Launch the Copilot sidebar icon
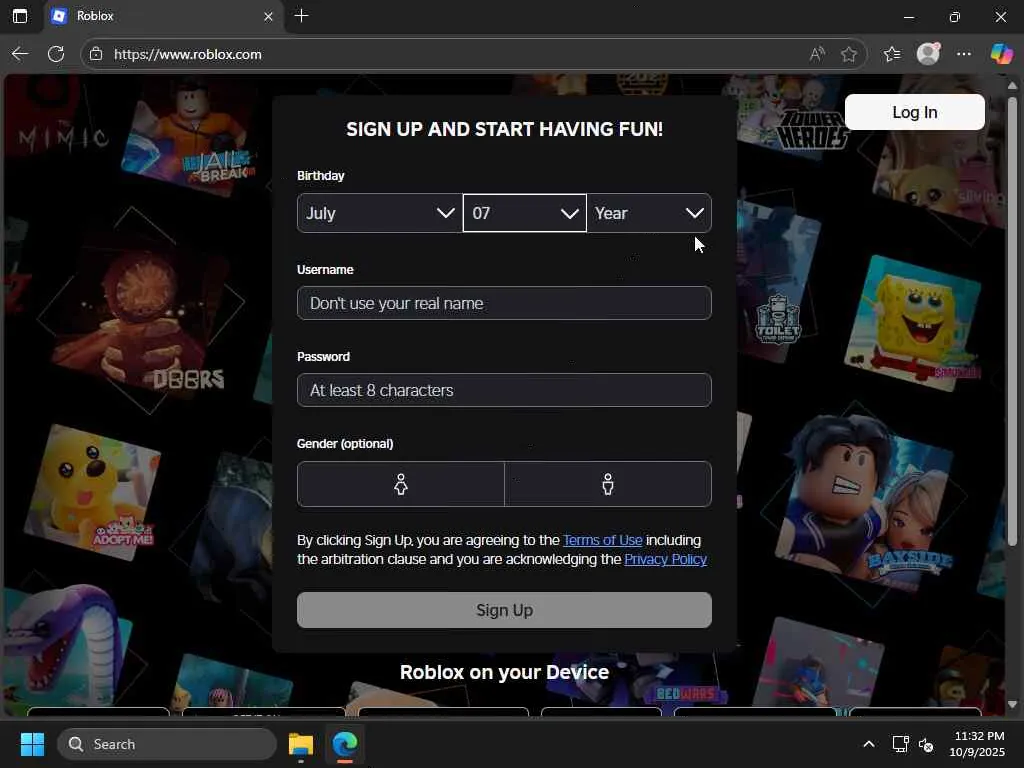This screenshot has height=768, width=1024. click(x=1001, y=54)
